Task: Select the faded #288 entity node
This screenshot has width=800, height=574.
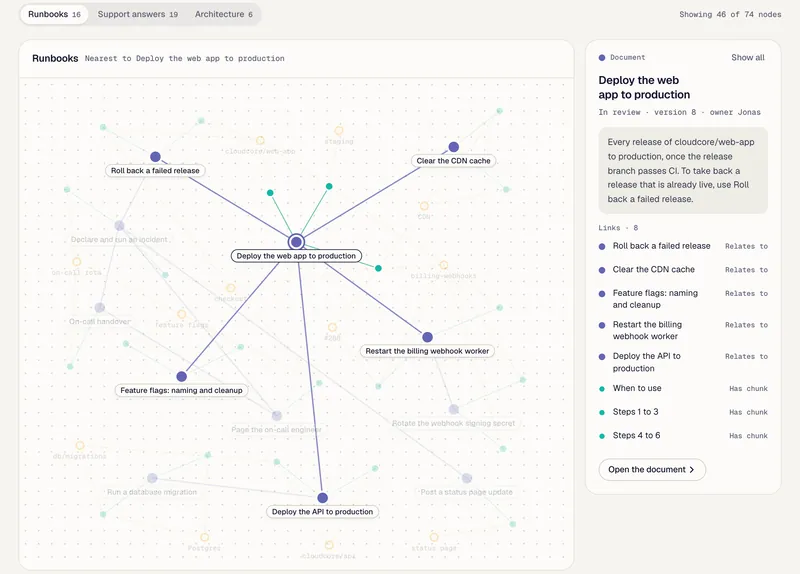Action: pos(332,327)
